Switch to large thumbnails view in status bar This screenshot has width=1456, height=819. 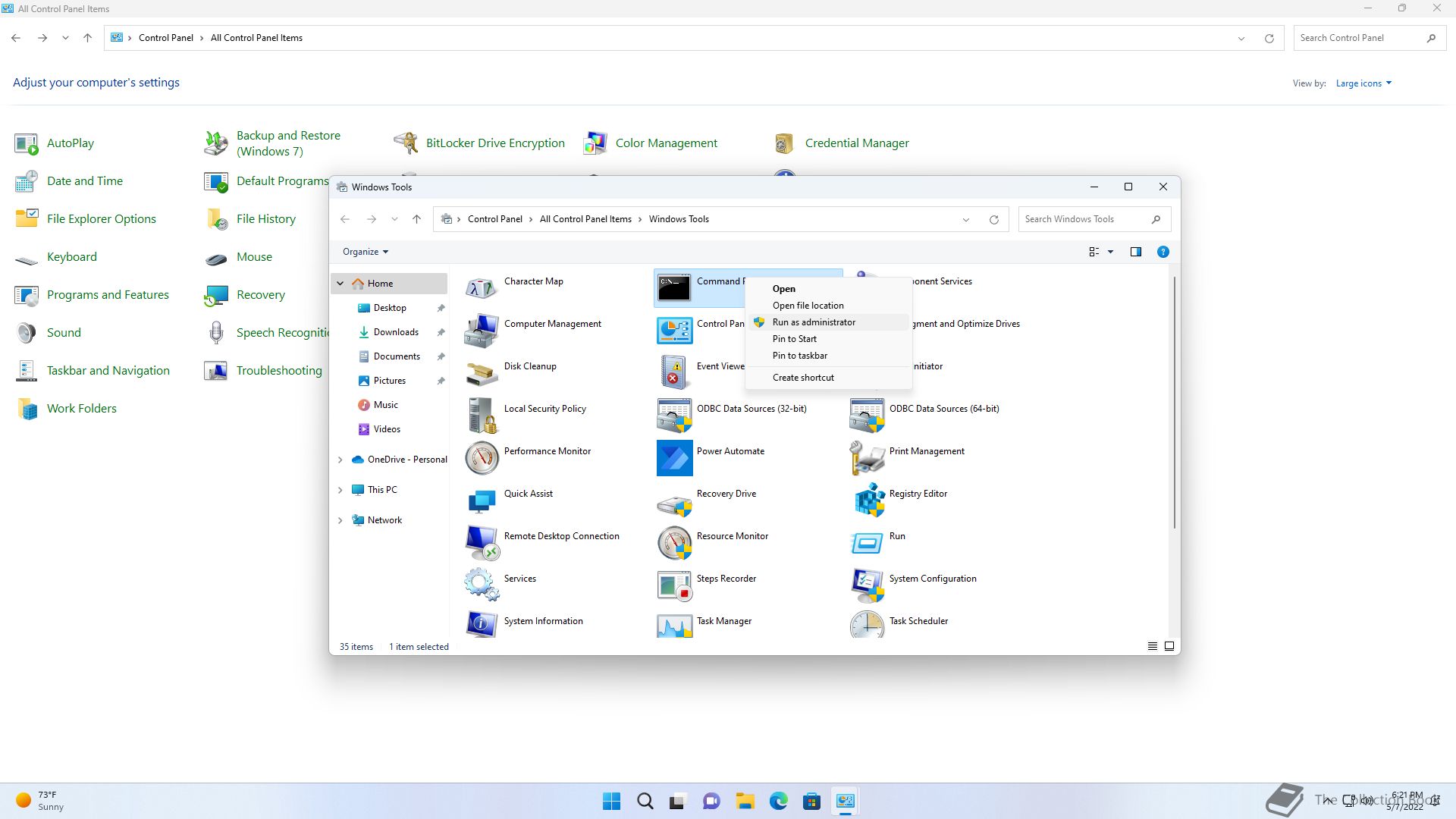(1169, 646)
